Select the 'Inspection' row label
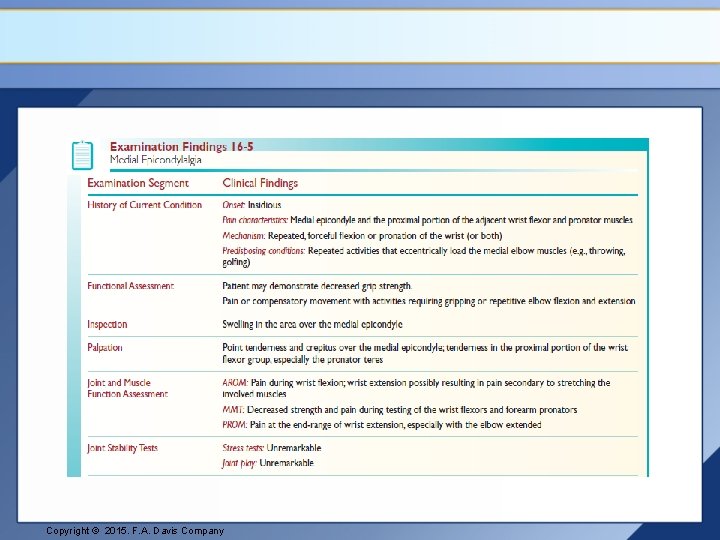 (x=107, y=324)
